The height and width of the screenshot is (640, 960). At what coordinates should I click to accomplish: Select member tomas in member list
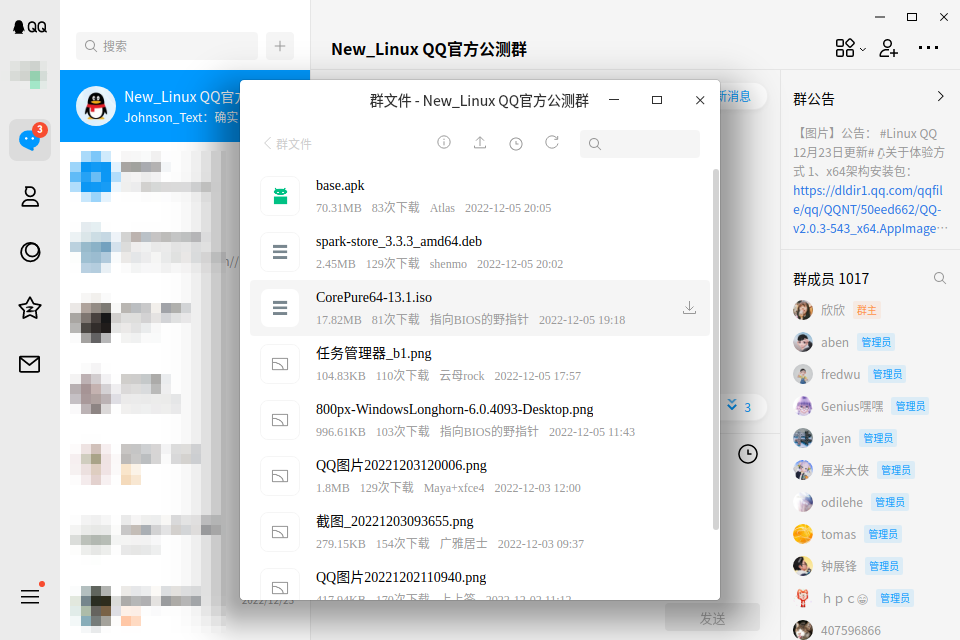coord(869,534)
